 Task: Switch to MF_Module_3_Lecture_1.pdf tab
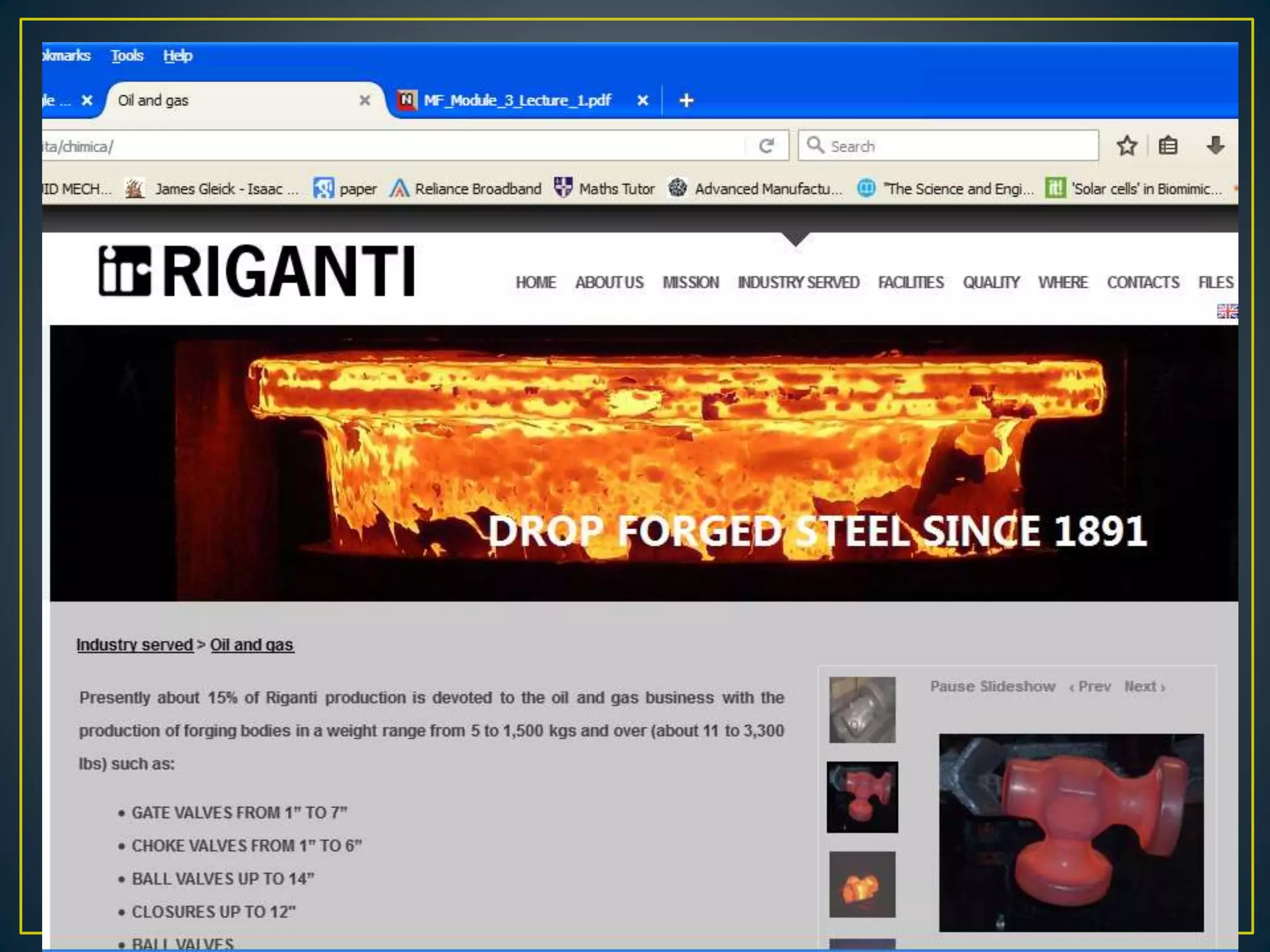[516, 100]
